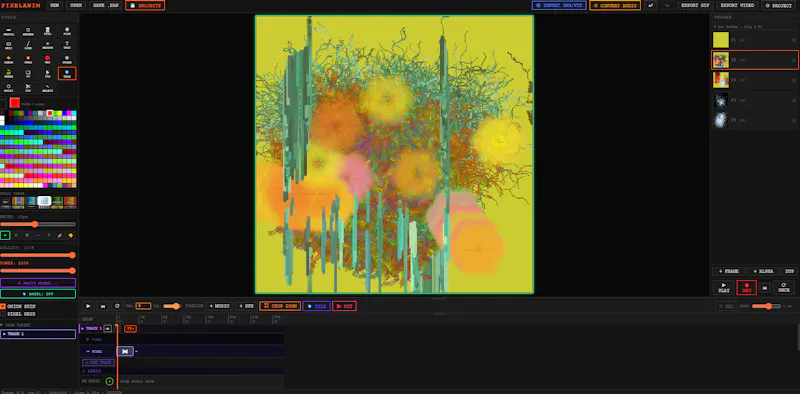
Task: Click the New menu button
Action: click(x=55, y=6)
